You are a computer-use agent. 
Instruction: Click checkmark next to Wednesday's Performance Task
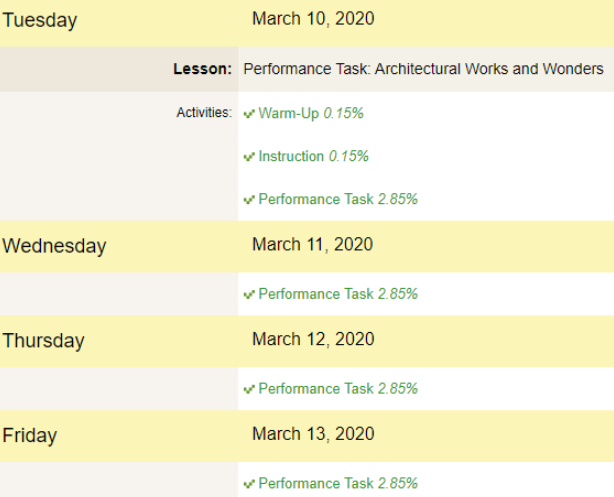[x=249, y=295]
